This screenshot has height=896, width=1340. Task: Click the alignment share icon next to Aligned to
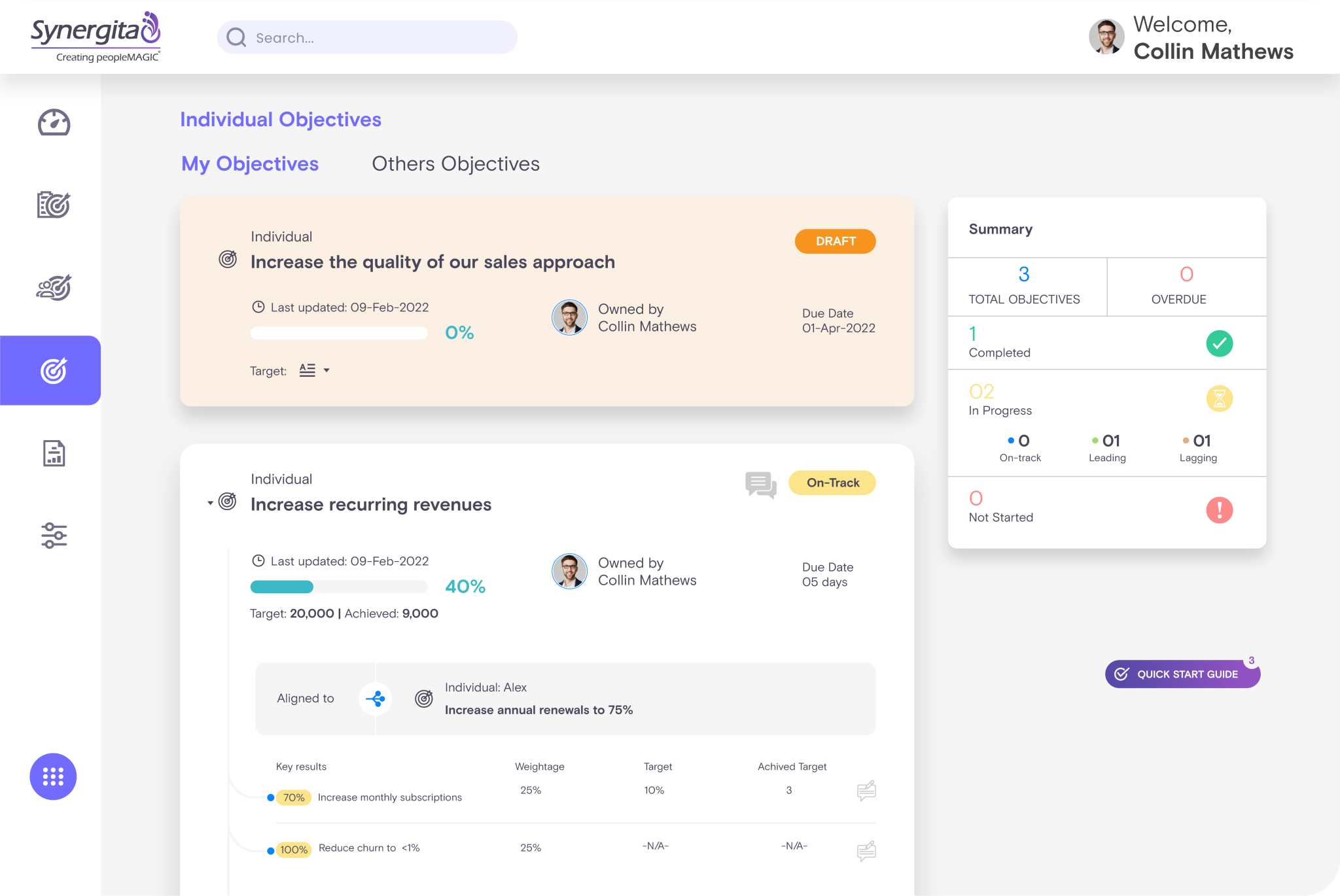point(375,698)
